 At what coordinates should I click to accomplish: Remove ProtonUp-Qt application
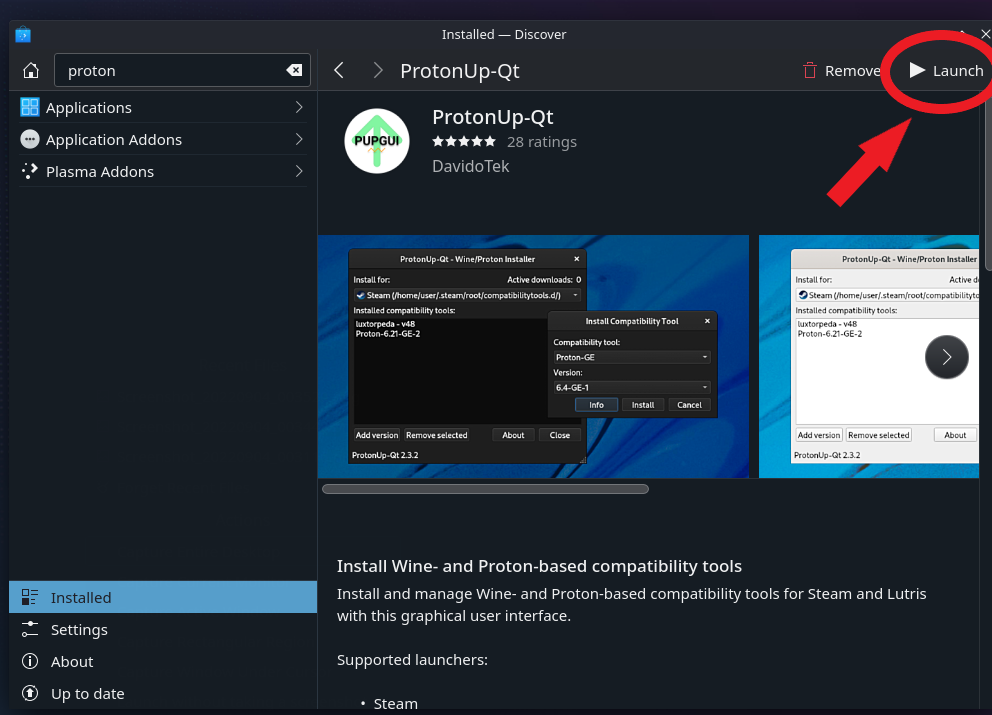pyautogui.click(x=841, y=70)
